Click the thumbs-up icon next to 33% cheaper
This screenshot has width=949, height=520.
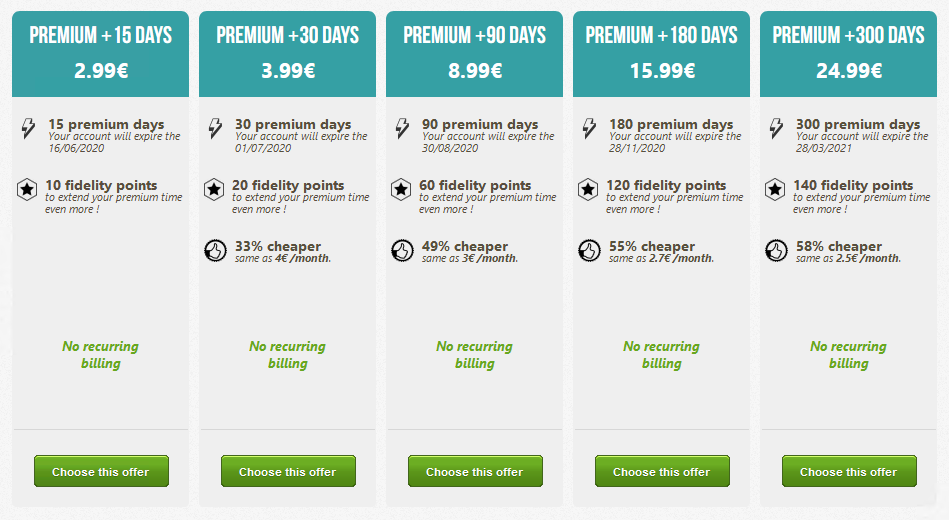(x=215, y=251)
